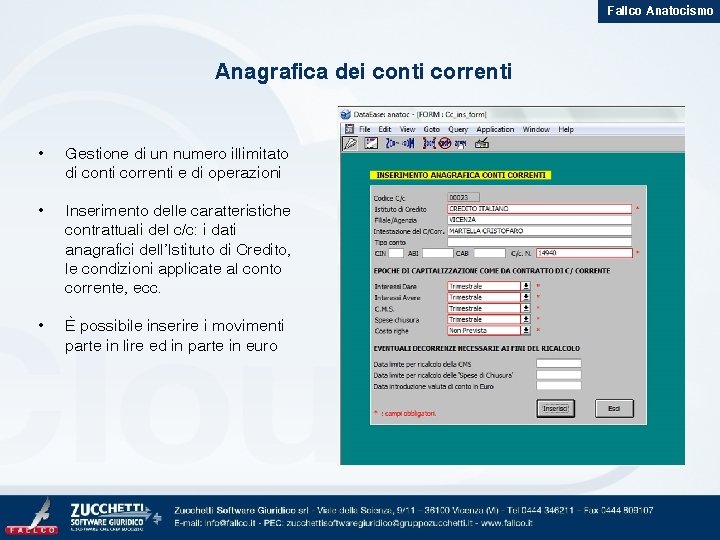Click the Inserisci button
The image size is (720, 540).
[x=556, y=408]
